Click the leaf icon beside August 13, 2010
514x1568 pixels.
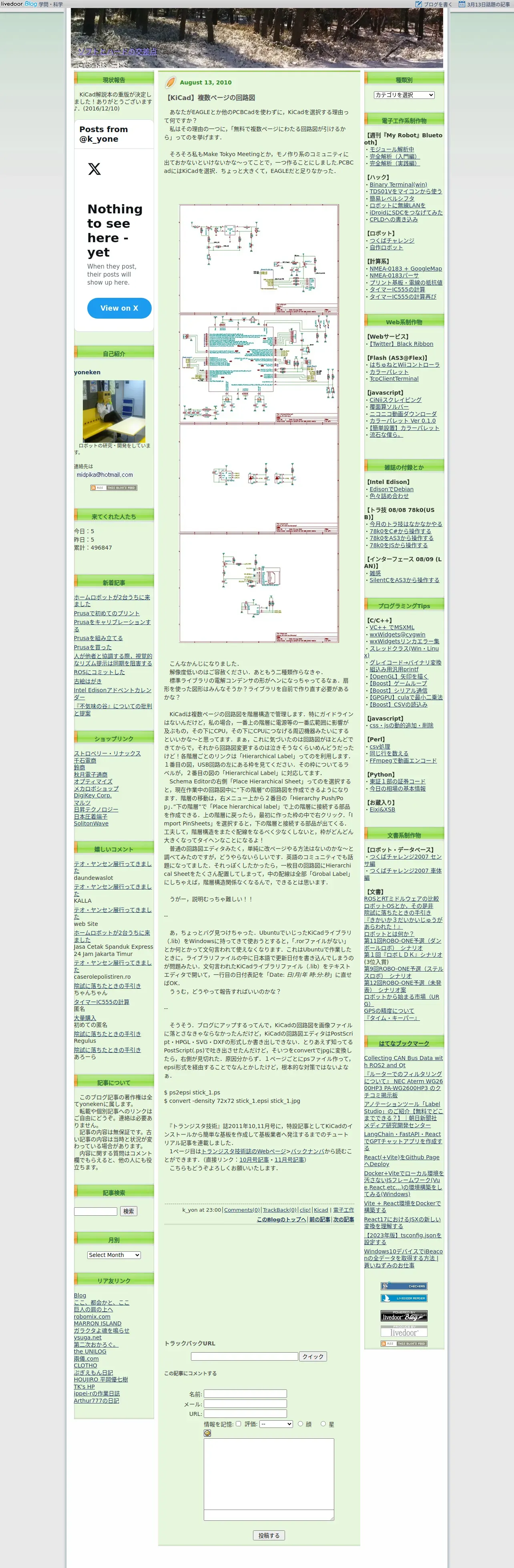[171, 82]
